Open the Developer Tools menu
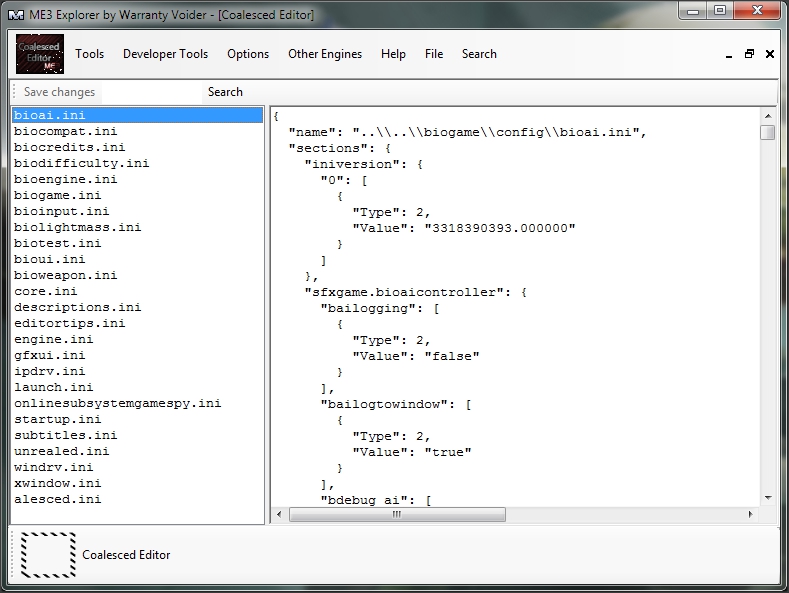 166,54
